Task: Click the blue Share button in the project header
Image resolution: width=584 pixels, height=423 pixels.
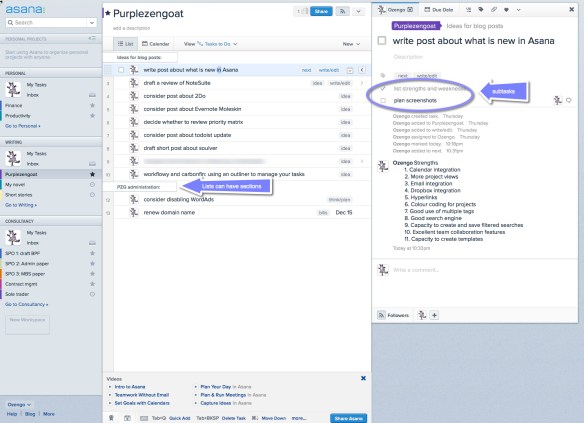Action: point(321,11)
